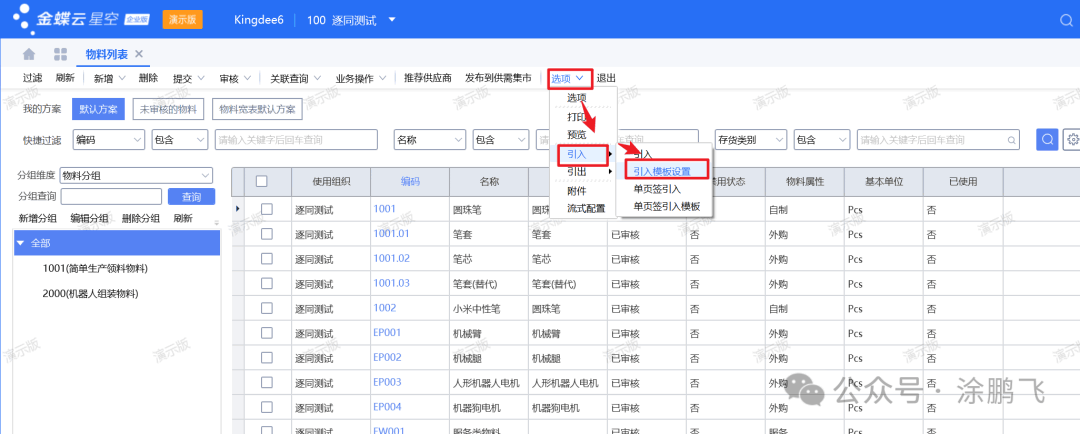Click the 查询 group search button
Viewport: 1080px width, 434px height.
[191, 197]
